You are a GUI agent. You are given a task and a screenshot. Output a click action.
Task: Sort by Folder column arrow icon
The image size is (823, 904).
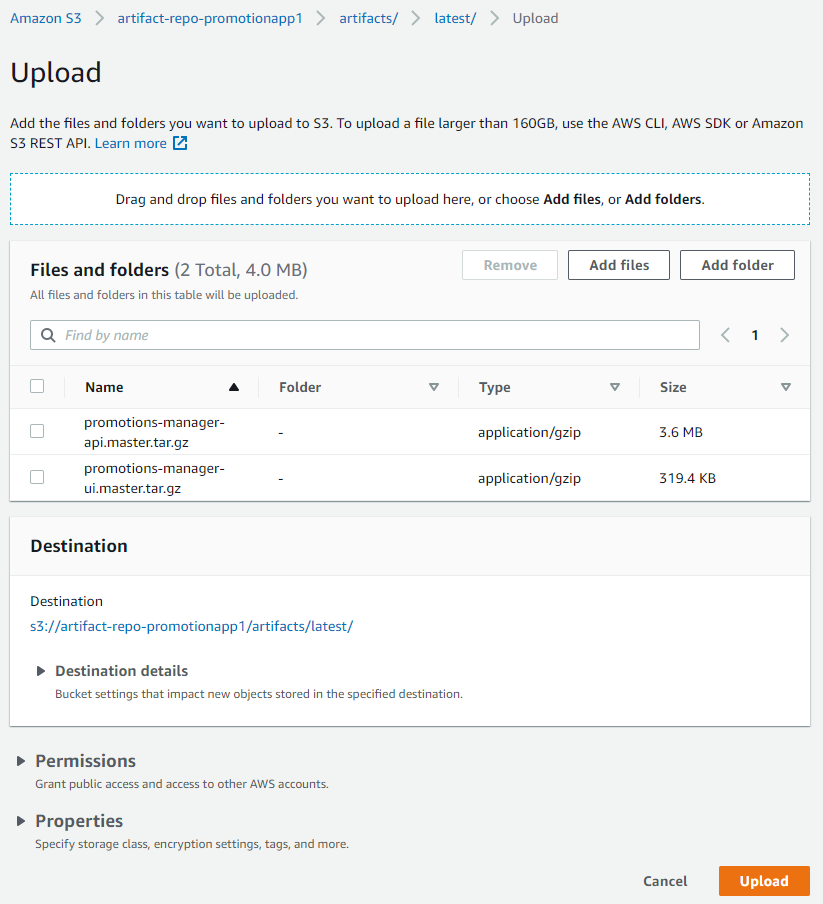434,387
